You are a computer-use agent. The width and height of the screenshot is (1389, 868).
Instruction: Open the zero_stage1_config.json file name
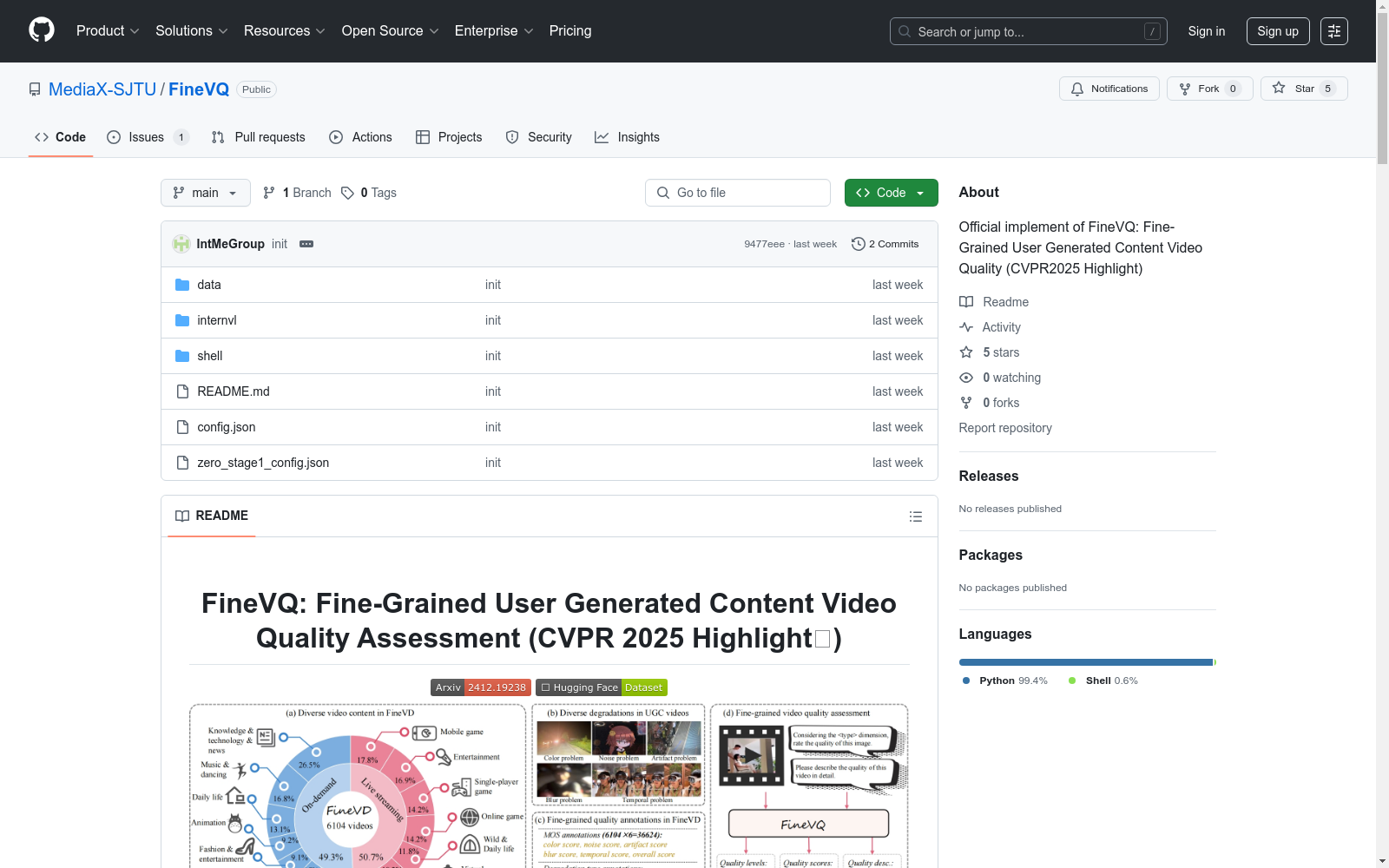pos(263,463)
